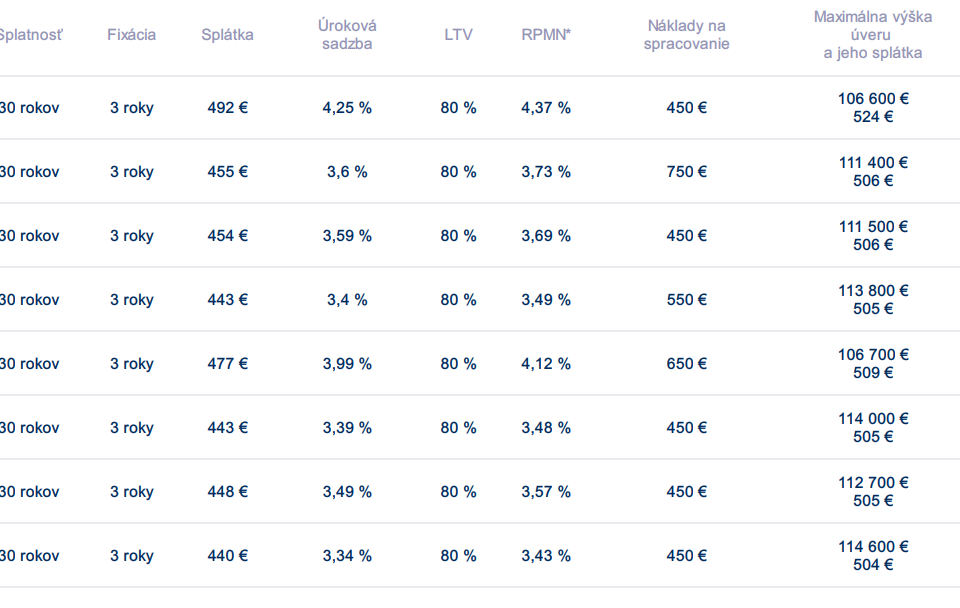Viewport: 960px width, 608px height.
Task: Click the LTV column header
Action: point(458,35)
